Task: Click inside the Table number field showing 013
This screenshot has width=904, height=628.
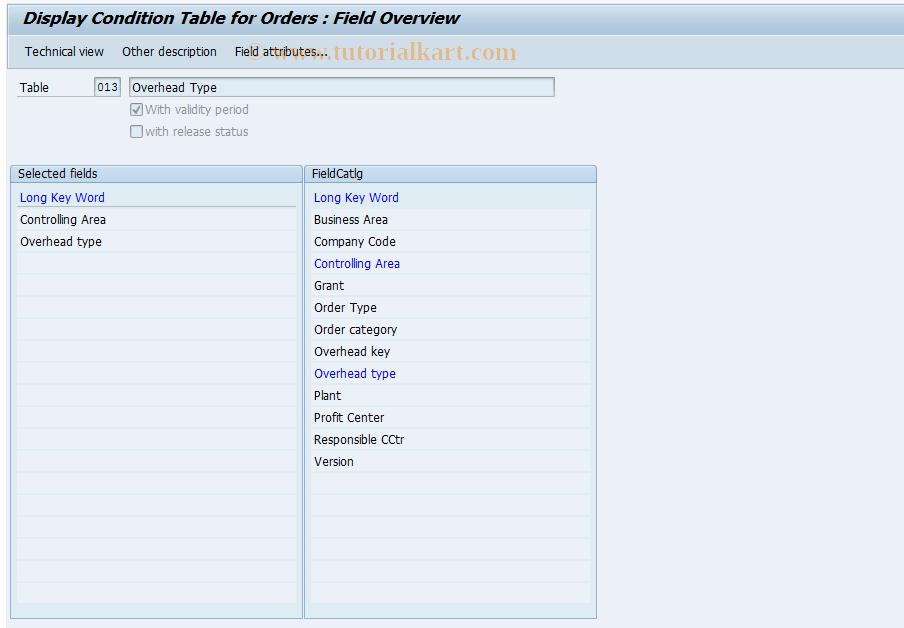Action: [106, 86]
